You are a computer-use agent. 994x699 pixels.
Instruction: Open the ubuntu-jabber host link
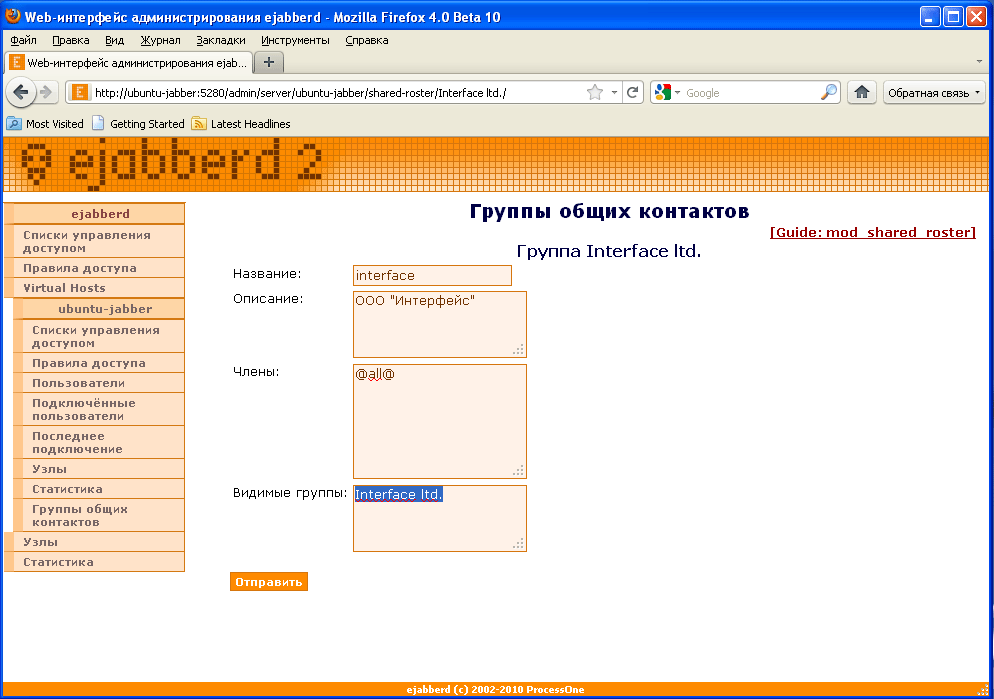(105, 309)
